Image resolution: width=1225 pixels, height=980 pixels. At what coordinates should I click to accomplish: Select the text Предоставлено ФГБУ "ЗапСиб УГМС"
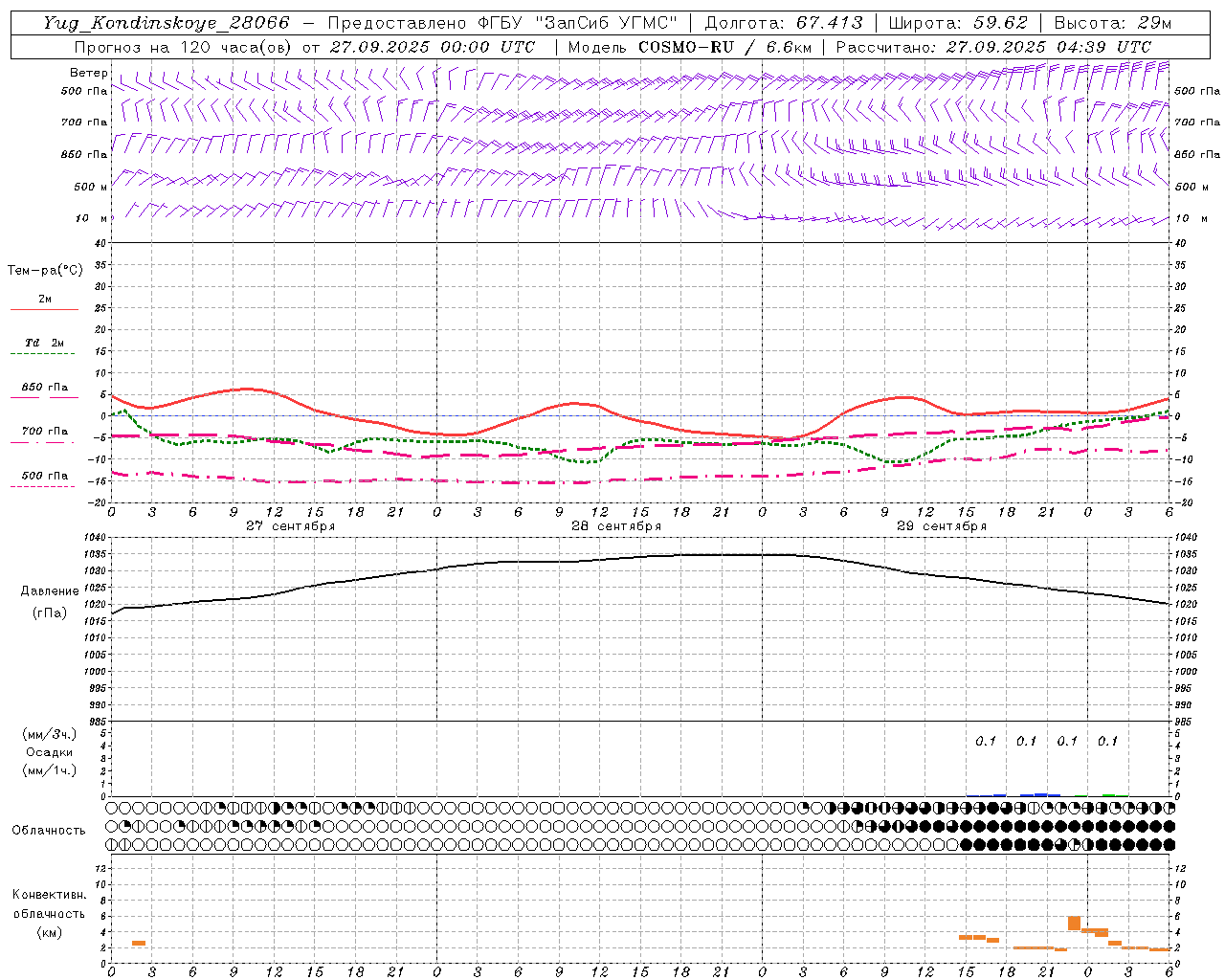pyautogui.click(x=502, y=23)
